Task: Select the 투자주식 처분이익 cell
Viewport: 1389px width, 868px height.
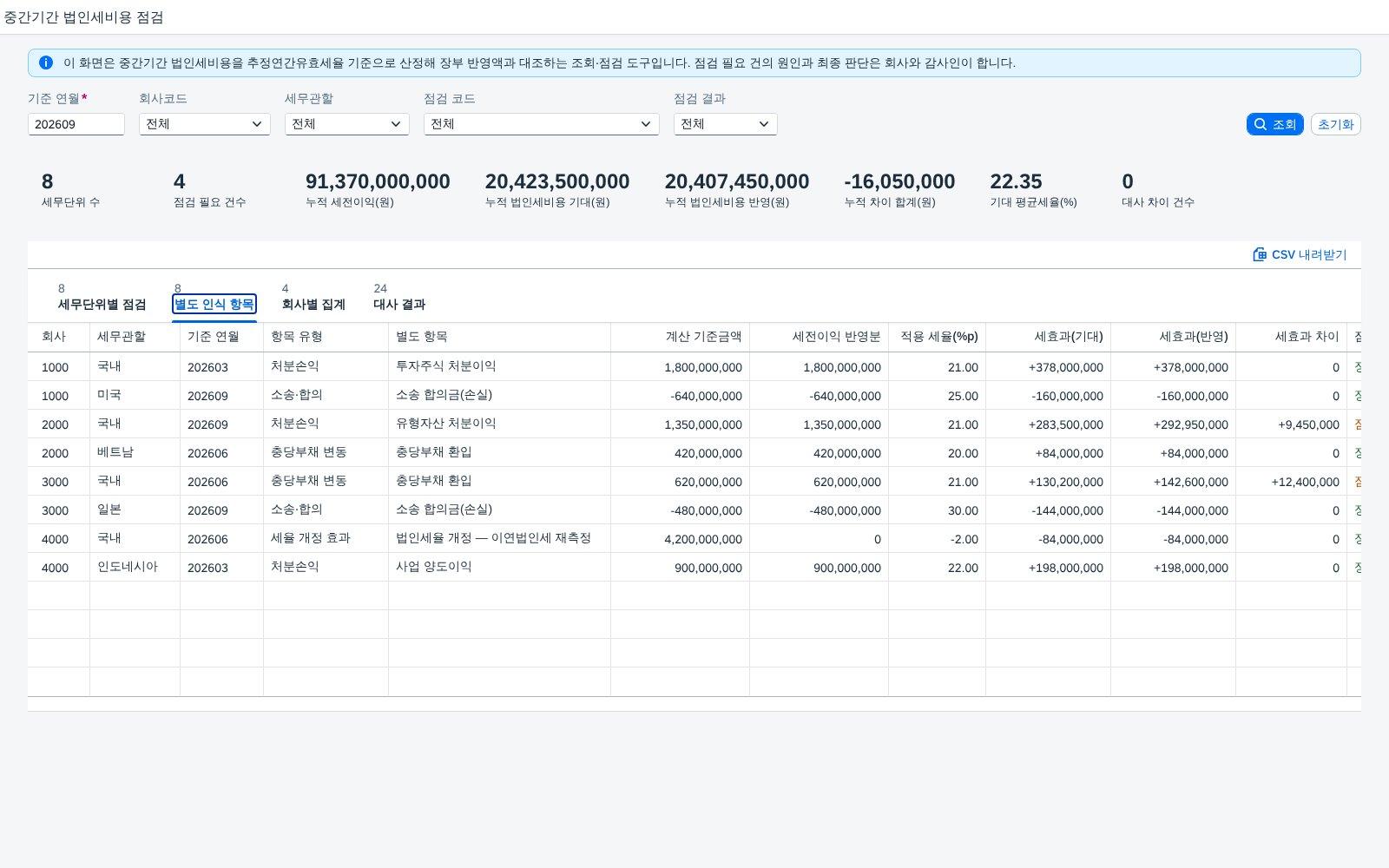Action: (500, 366)
